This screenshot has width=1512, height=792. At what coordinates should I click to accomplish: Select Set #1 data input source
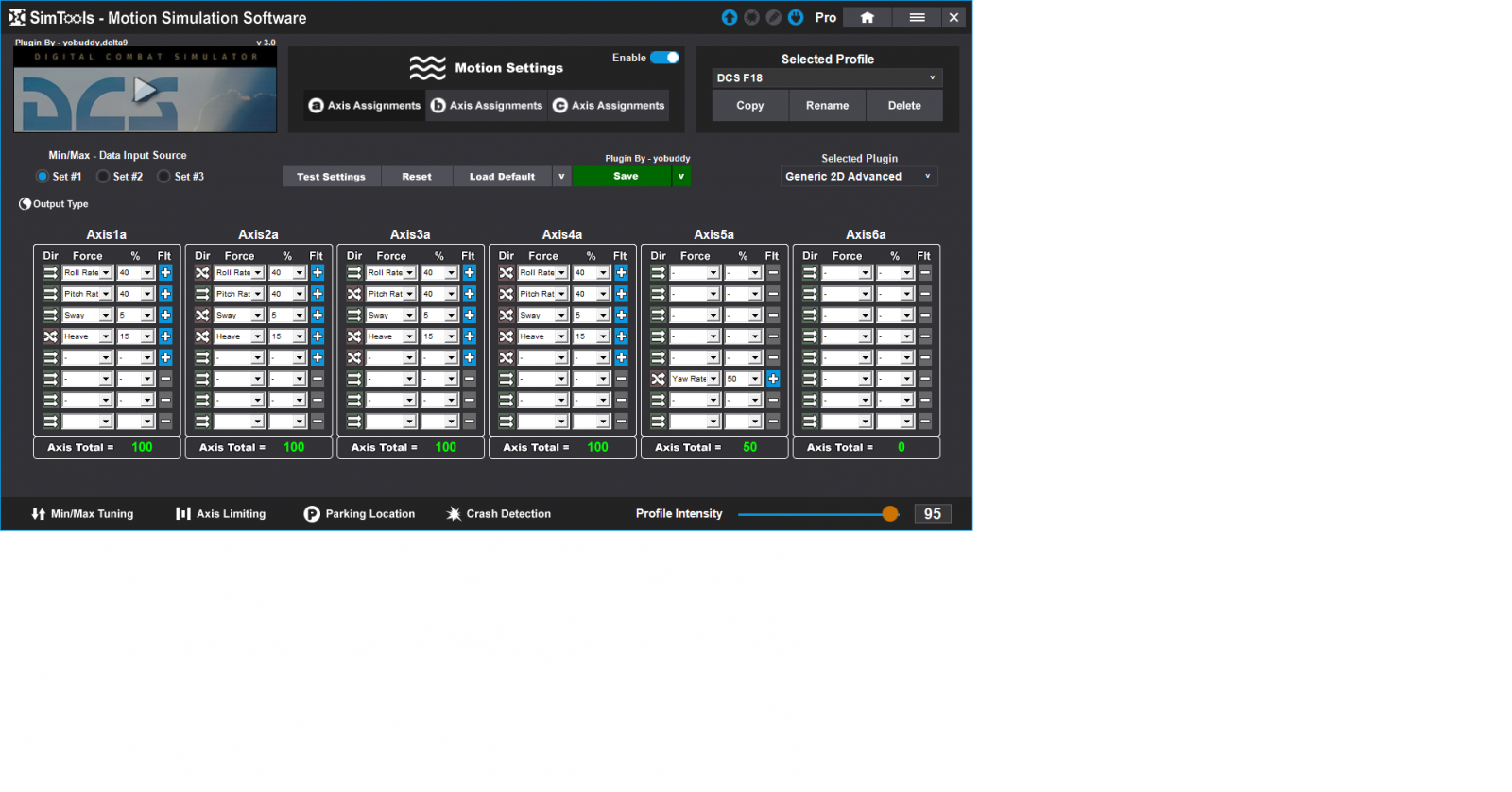[x=43, y=176]
